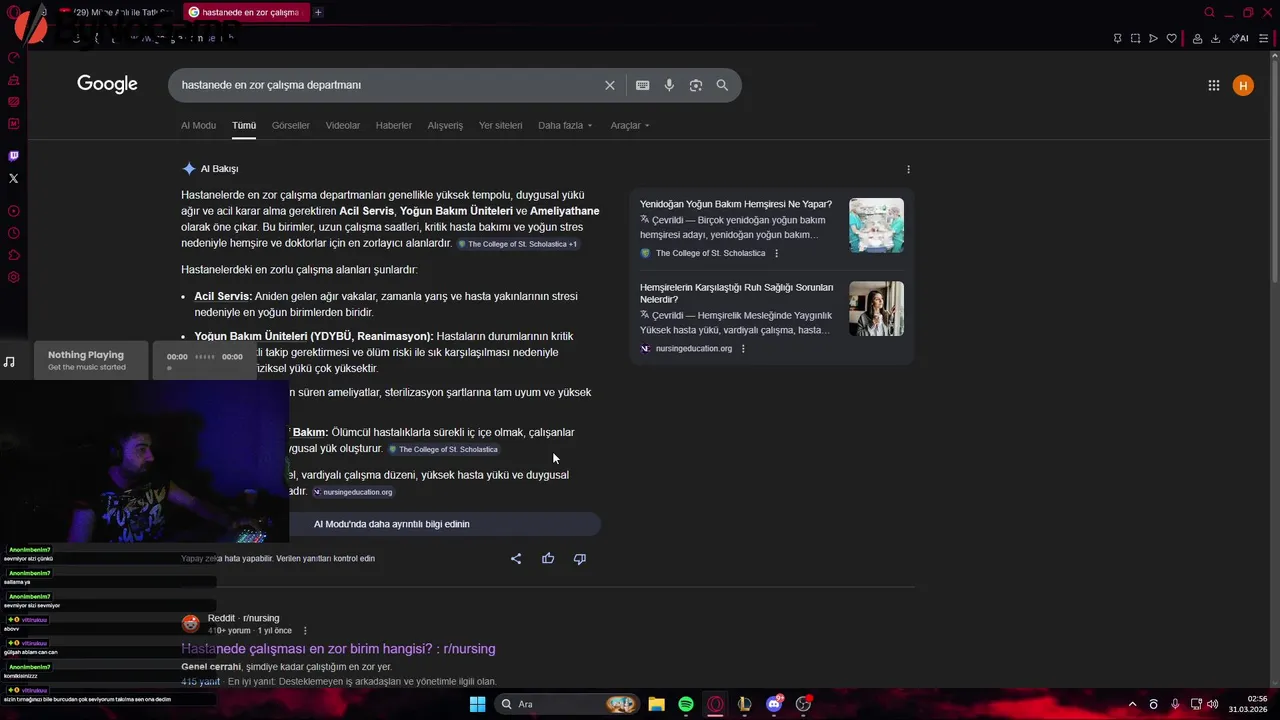Viewport: 1280px width, 720px height.
Task: Expand the Araçlar dropdown
Action: pyautogui.click(x=630, y=125)
